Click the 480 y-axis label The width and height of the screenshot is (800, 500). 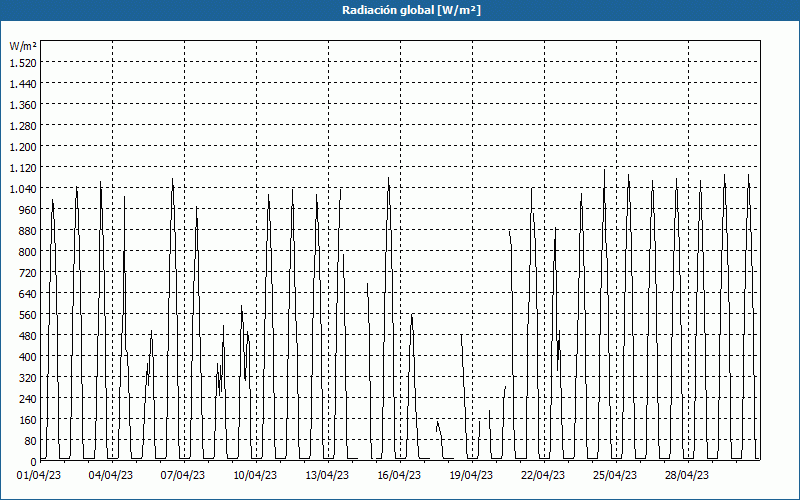[x=28, y=336]
